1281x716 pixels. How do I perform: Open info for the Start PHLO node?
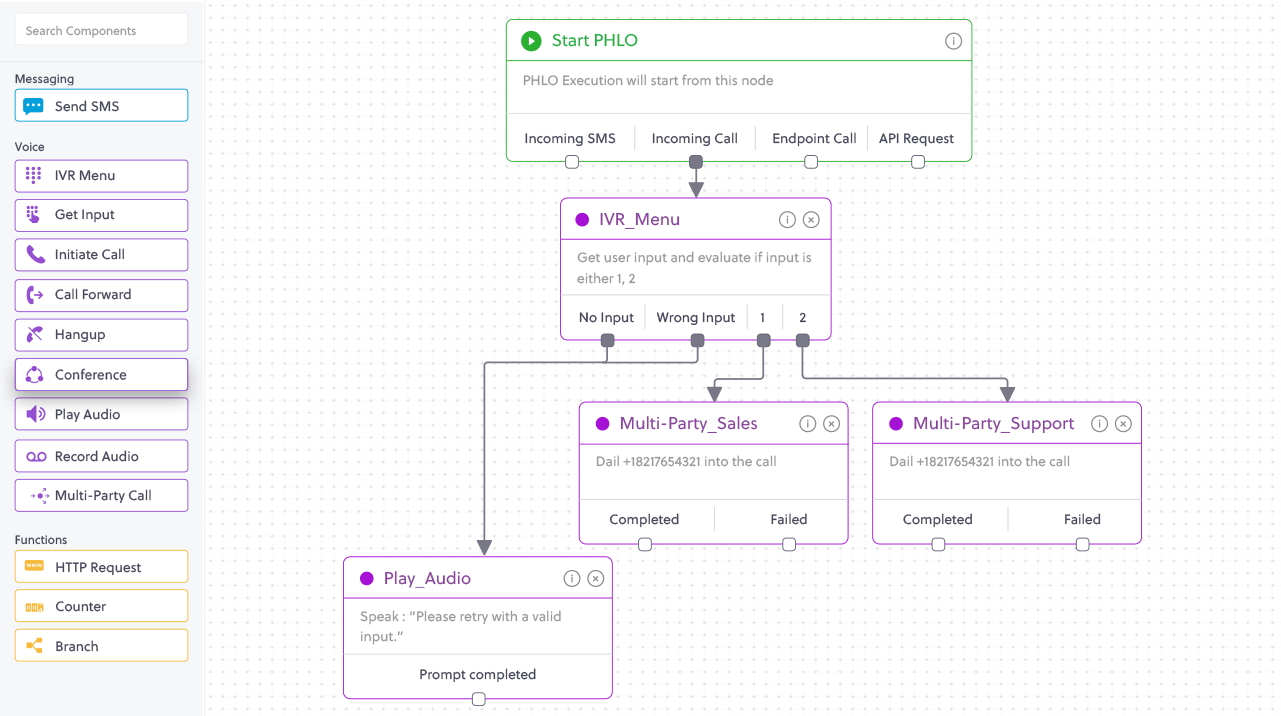(x=953, y=41)
